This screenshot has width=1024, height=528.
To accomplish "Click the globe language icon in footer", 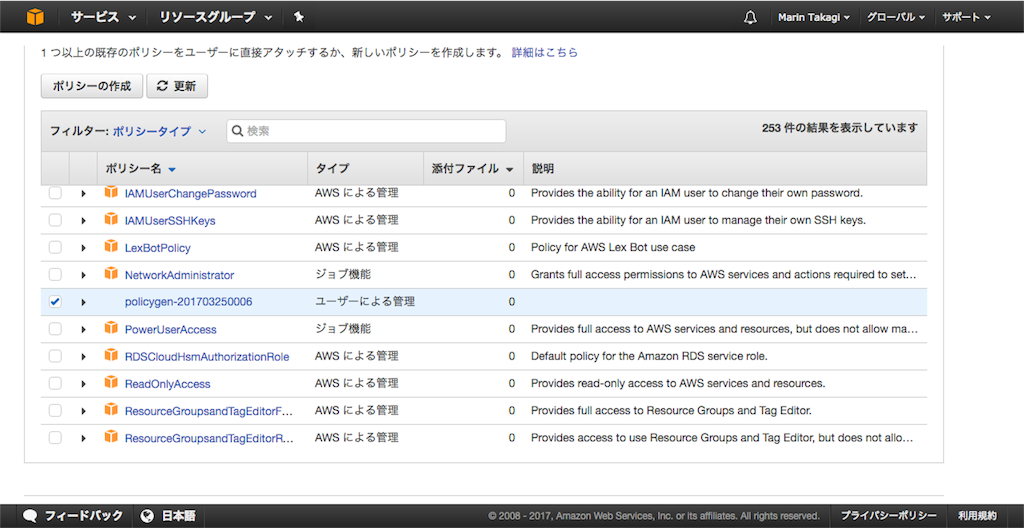I will [147, 515].
